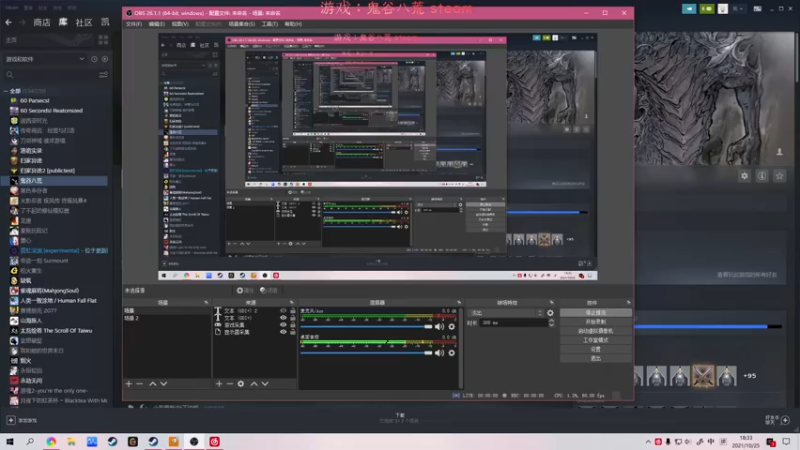Open OBS 文件(F) menu
This screenshot has width=800, height=450.
coord(134,24)
